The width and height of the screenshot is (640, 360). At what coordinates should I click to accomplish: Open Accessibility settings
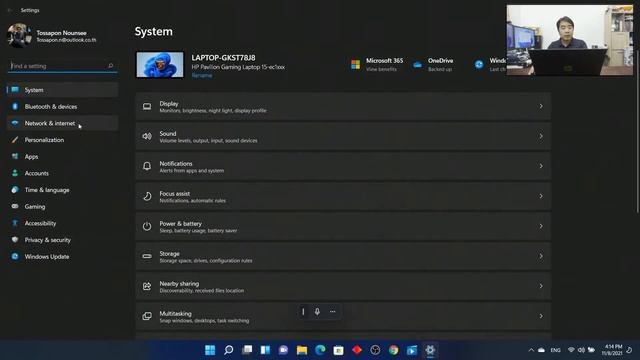[x=62, y=224]
